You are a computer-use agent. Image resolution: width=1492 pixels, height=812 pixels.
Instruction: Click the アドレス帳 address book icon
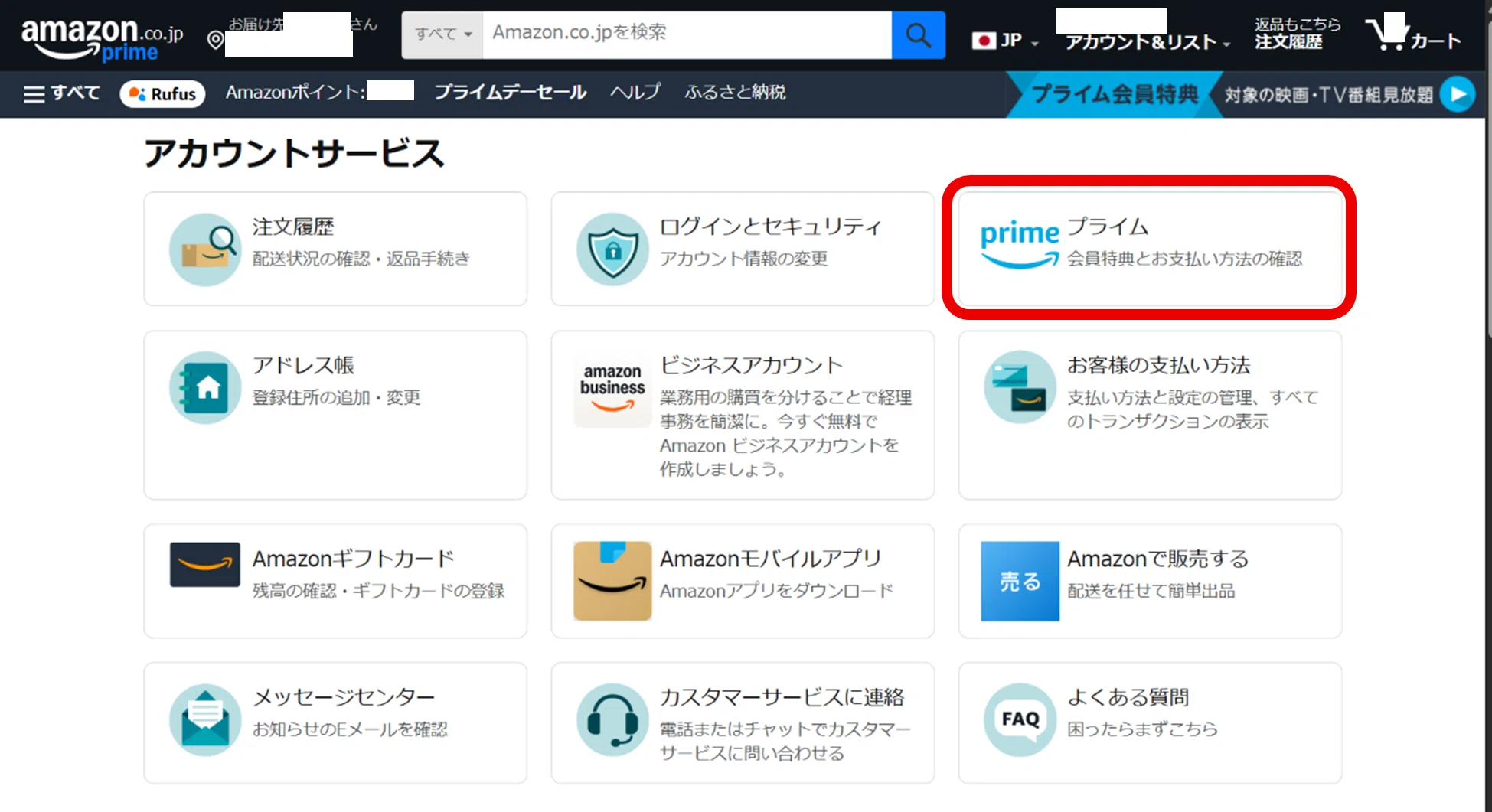pyautogui.click(x=205, y=388)
